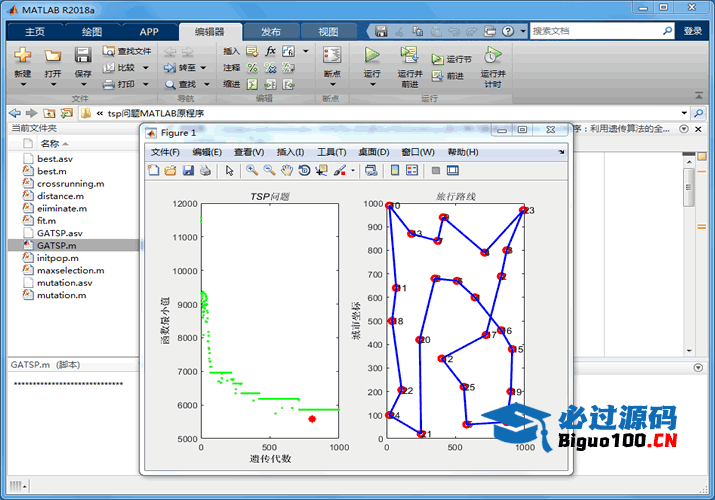Viewport: 715px width, 500px height.
Task: Click the Find Files button
Action: [x=127, y=51]
